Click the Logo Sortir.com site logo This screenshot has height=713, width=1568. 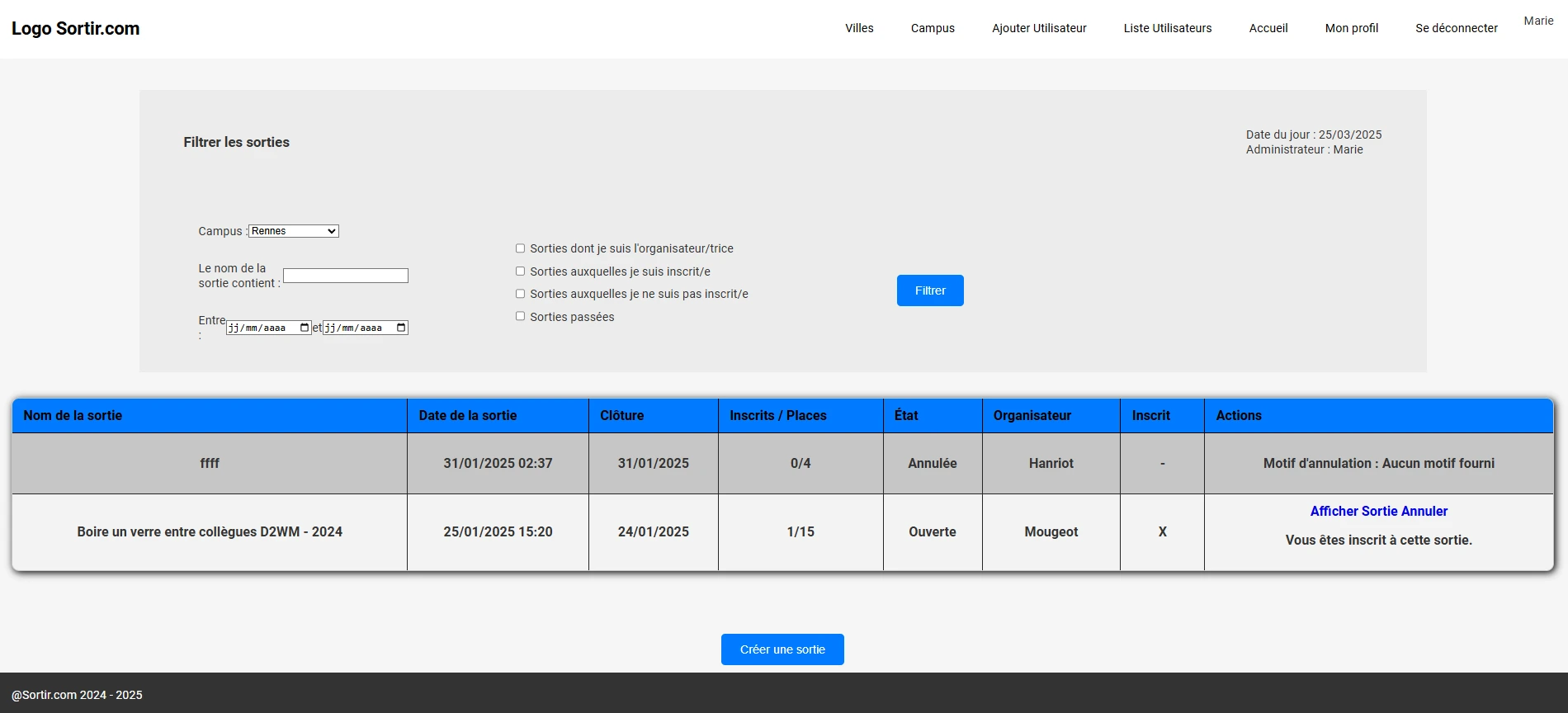75,29
